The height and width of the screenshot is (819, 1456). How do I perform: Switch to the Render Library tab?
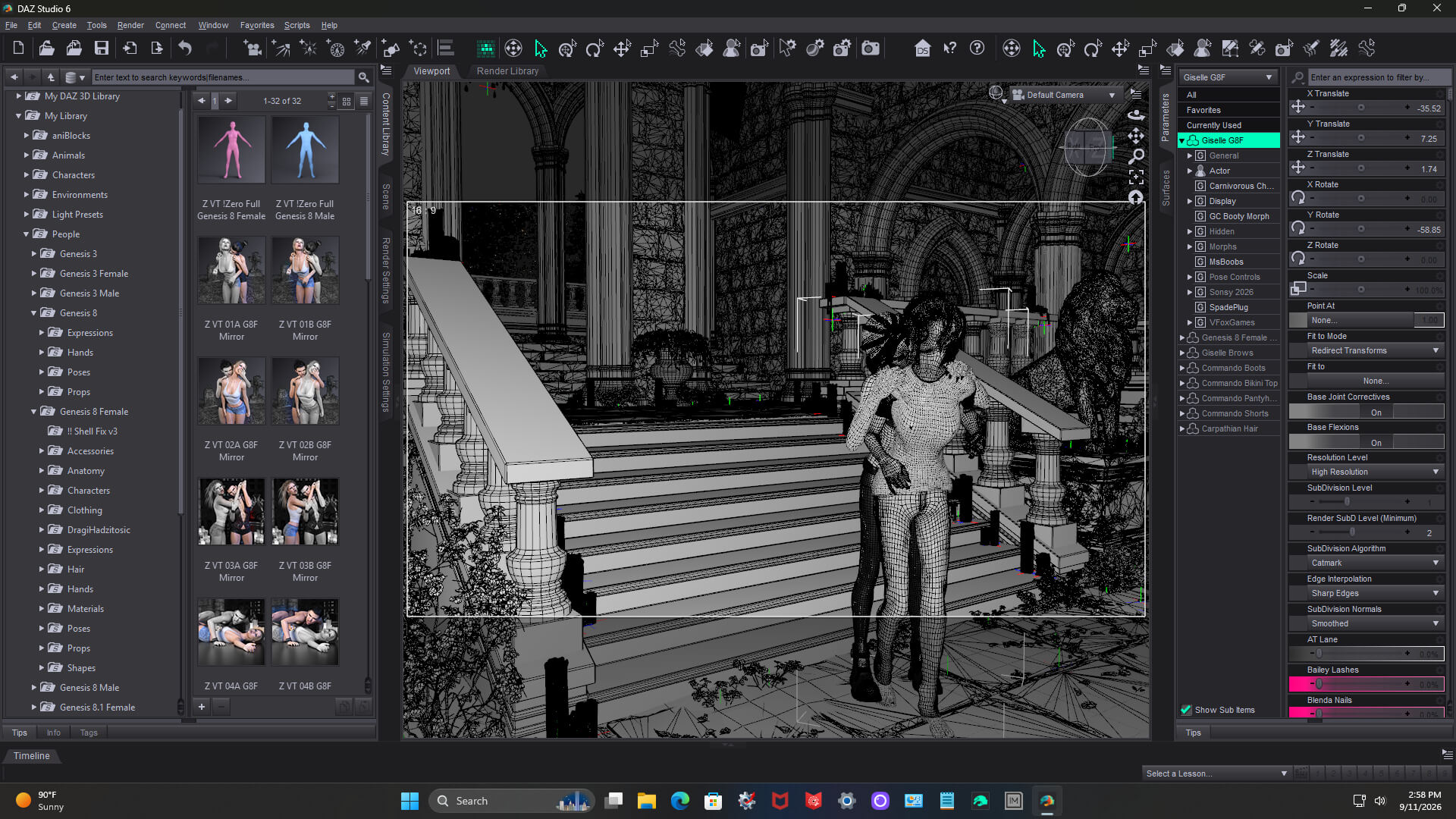pos(507,71)
